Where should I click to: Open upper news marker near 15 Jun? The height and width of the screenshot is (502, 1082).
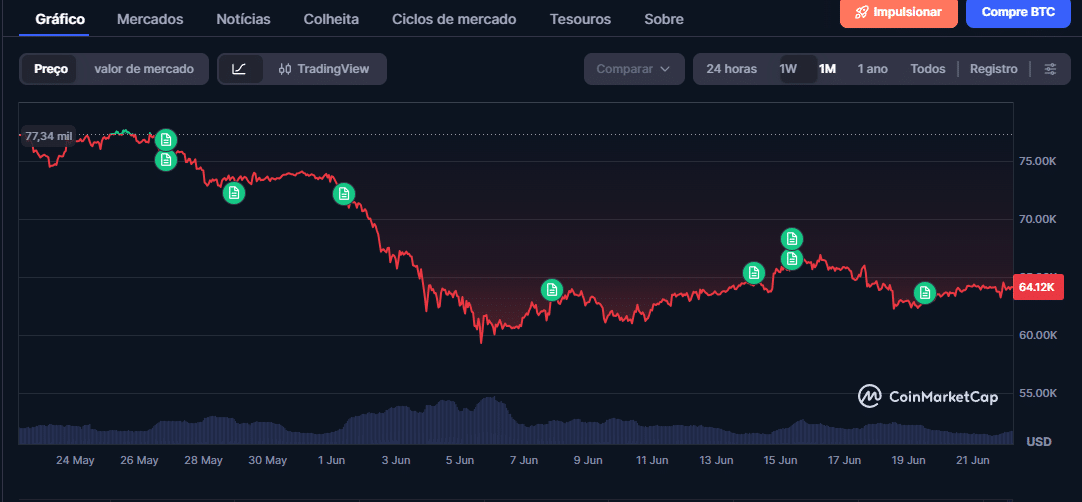(792, 239)
